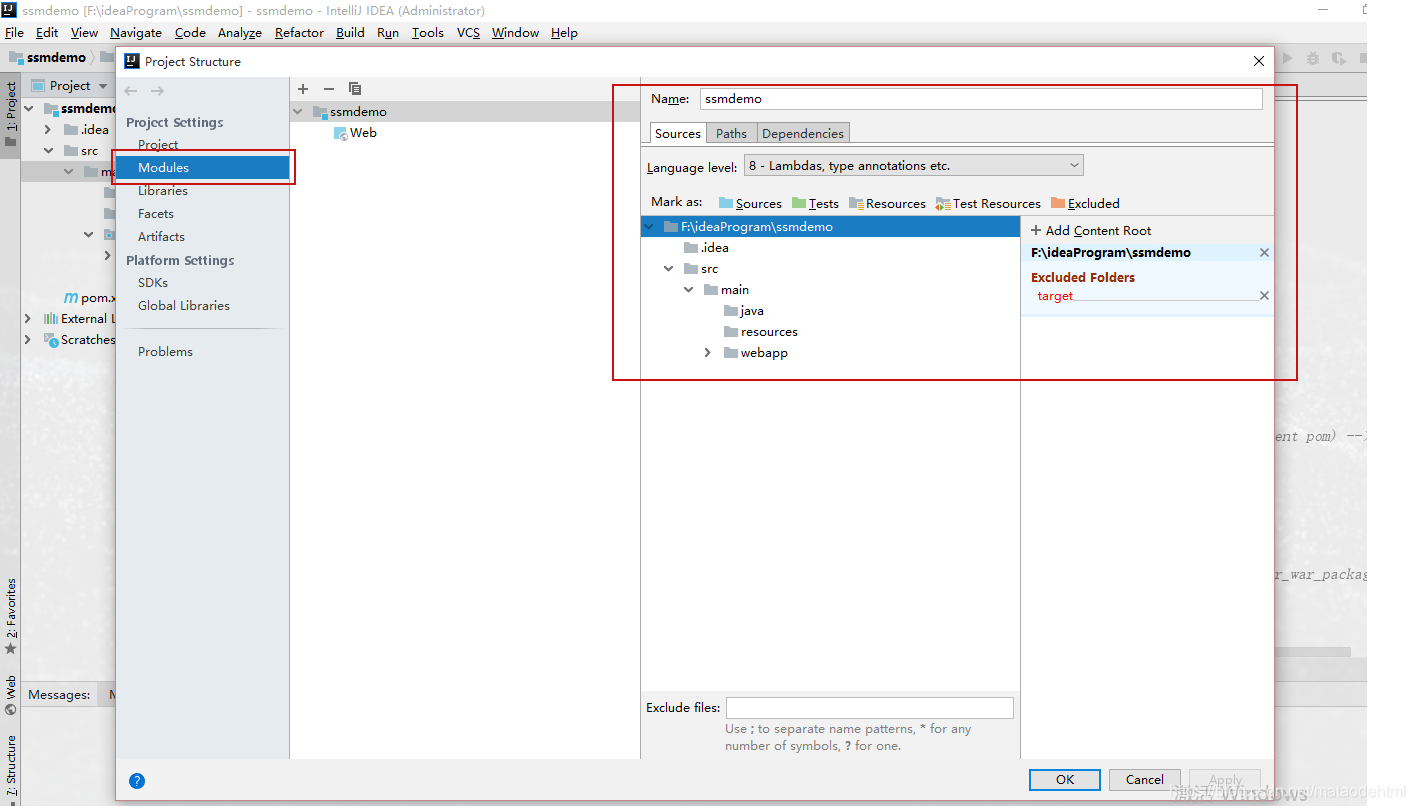The image size is (1415, 810).
Task: Mark folder as Sources
Action: coord(750,203)
